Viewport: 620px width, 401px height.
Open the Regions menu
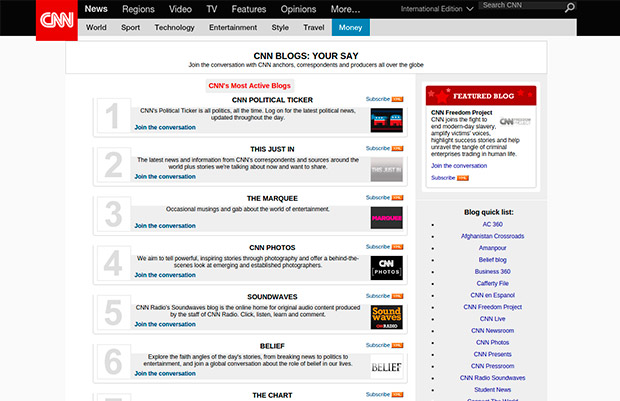click(x=138, y=9)
